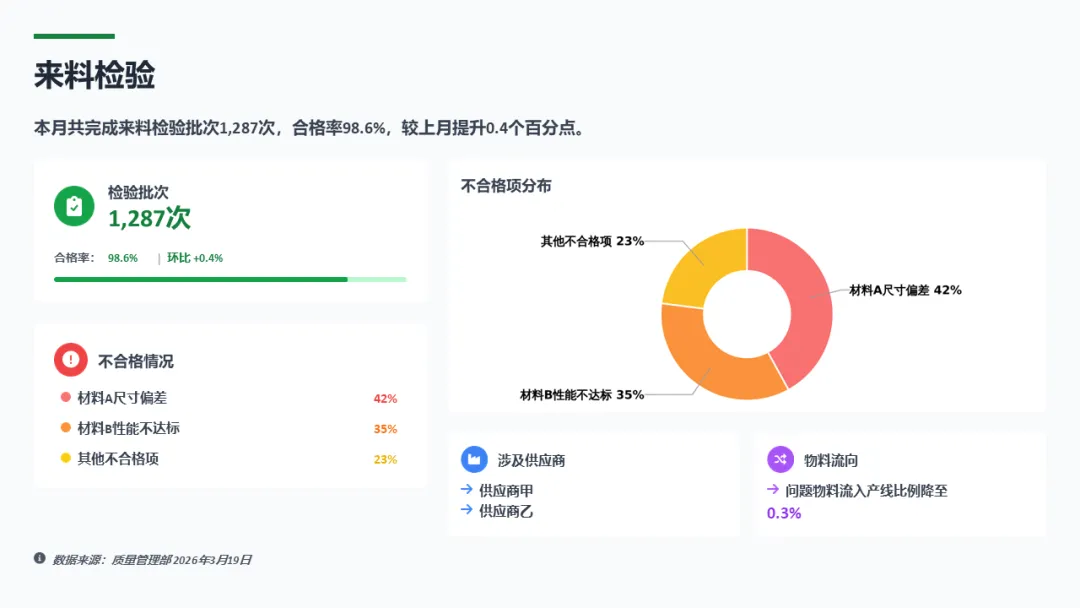
Task: Click the green pass-rate progress bar
Action: pyautogui.click(x=230, y=280)
